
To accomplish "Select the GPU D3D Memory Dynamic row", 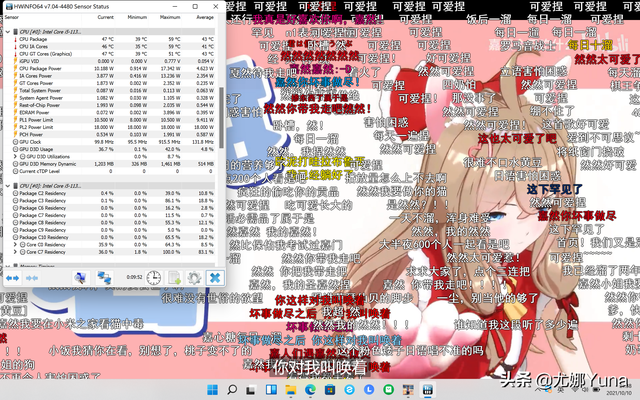I will [x=109, y=164].
